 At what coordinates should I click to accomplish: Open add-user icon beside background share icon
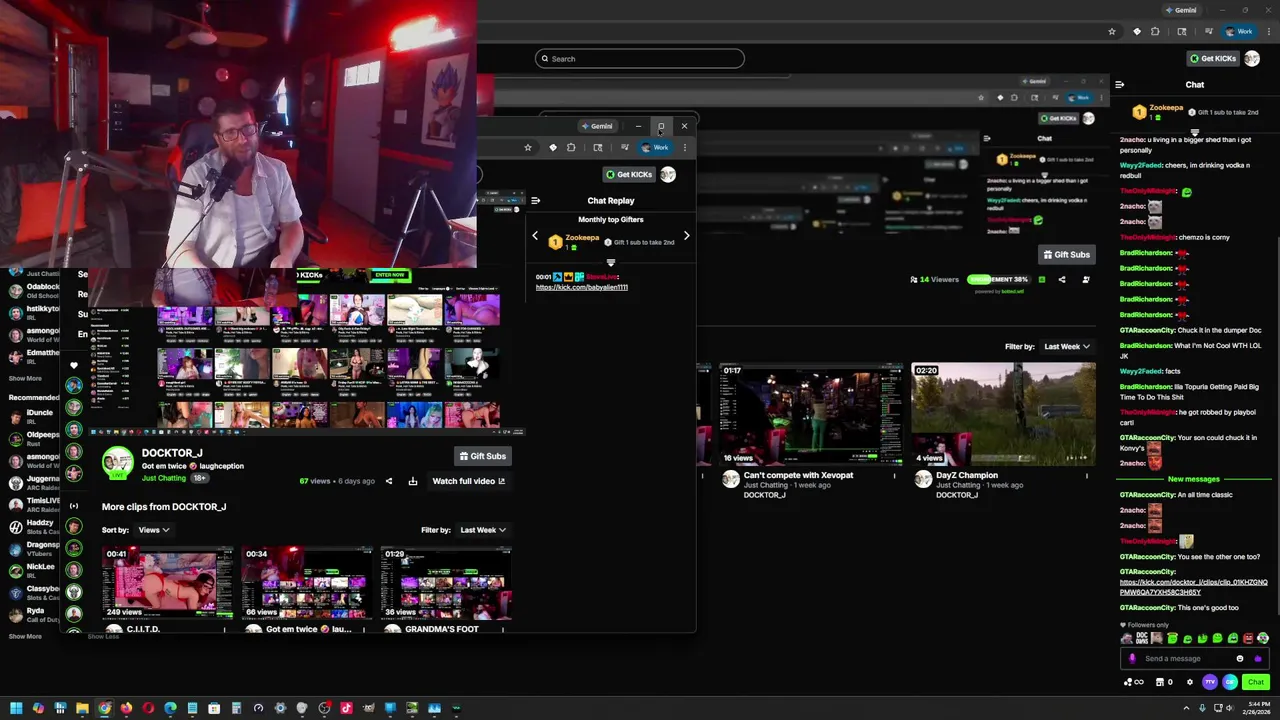(1086, 280)
